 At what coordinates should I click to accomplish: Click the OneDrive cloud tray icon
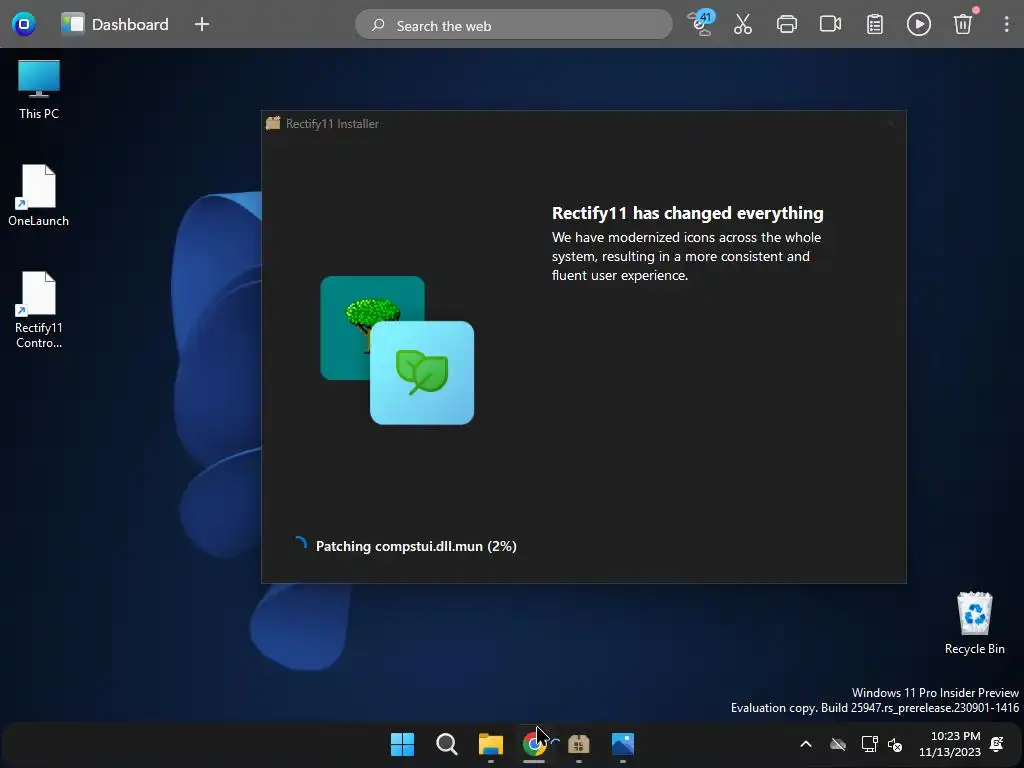point(837,744)
